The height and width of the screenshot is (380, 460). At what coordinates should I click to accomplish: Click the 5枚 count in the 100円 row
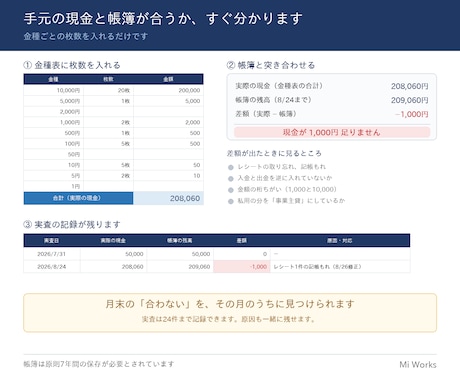tap(108, 144)
